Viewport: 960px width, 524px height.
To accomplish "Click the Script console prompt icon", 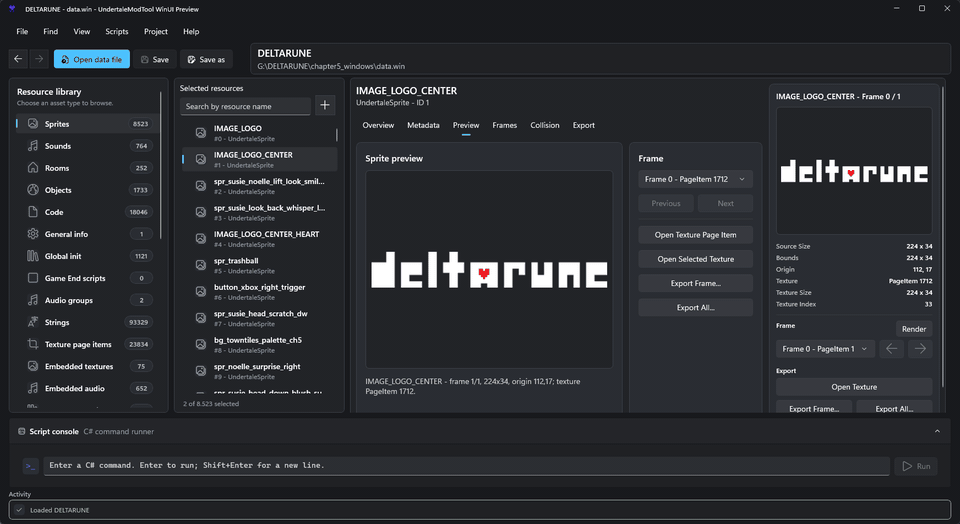I will click(31, 466).
